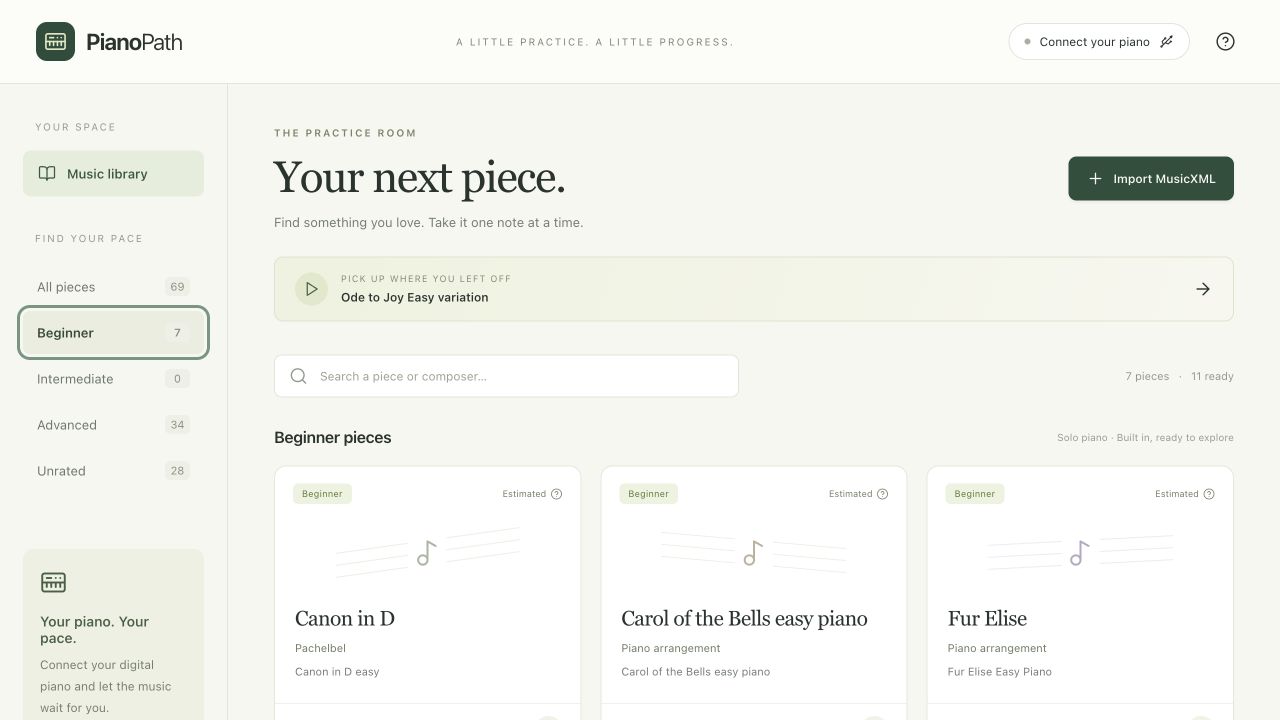Open the help question mark icon

tap(1225, 42)
